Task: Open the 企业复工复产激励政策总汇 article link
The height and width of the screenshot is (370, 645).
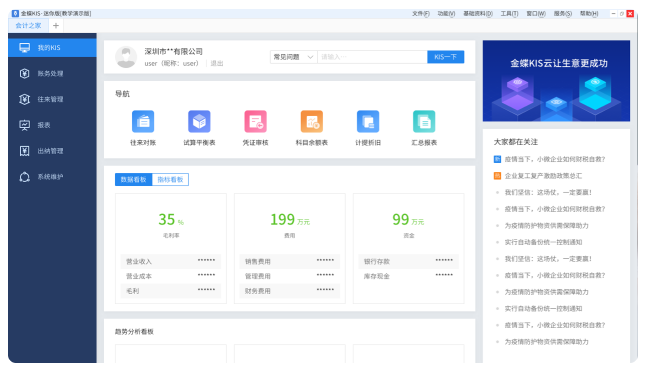Action: point(543,176)
